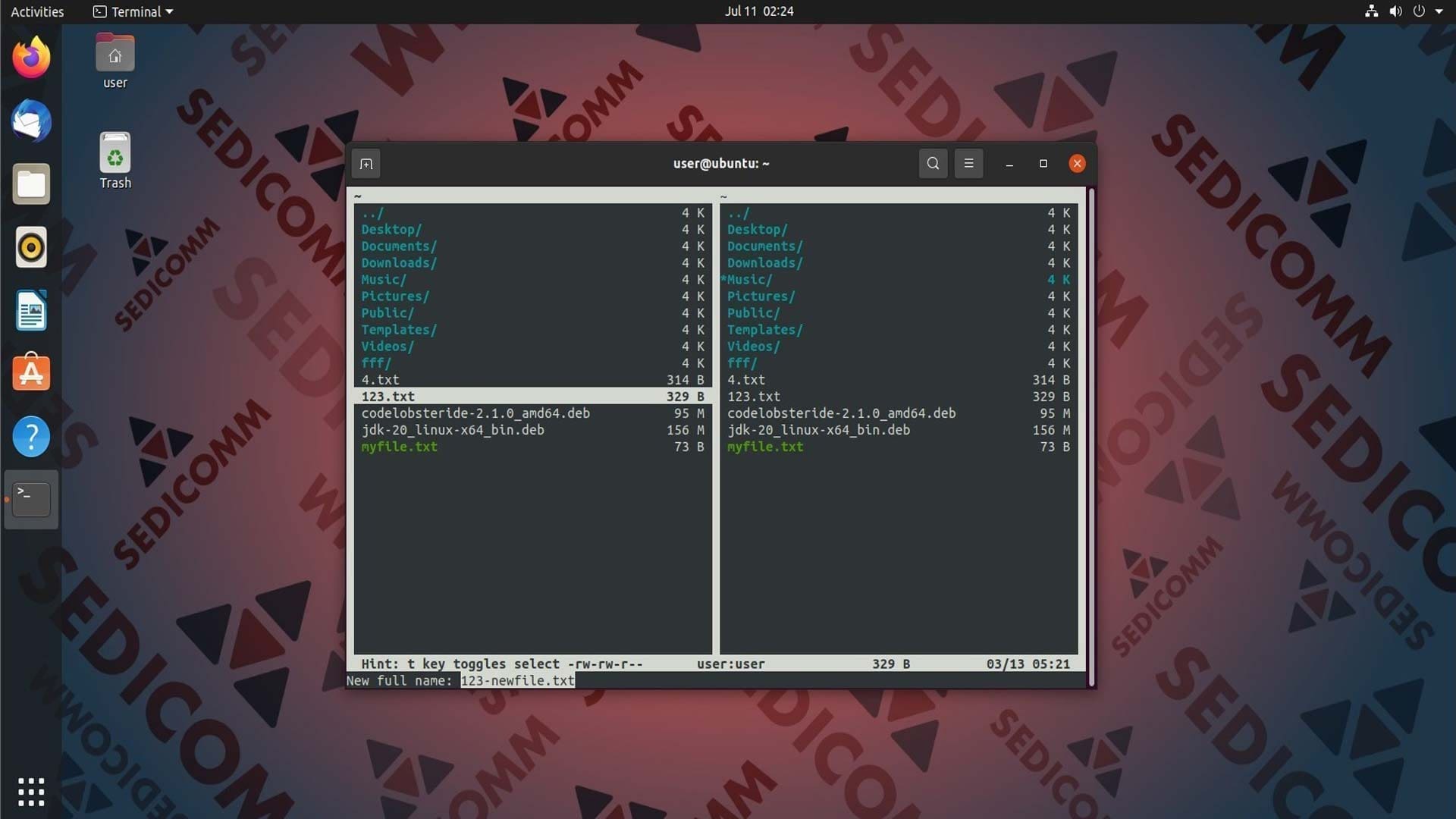Click the user@ubuntu: ~ window title

click(721, 164)
